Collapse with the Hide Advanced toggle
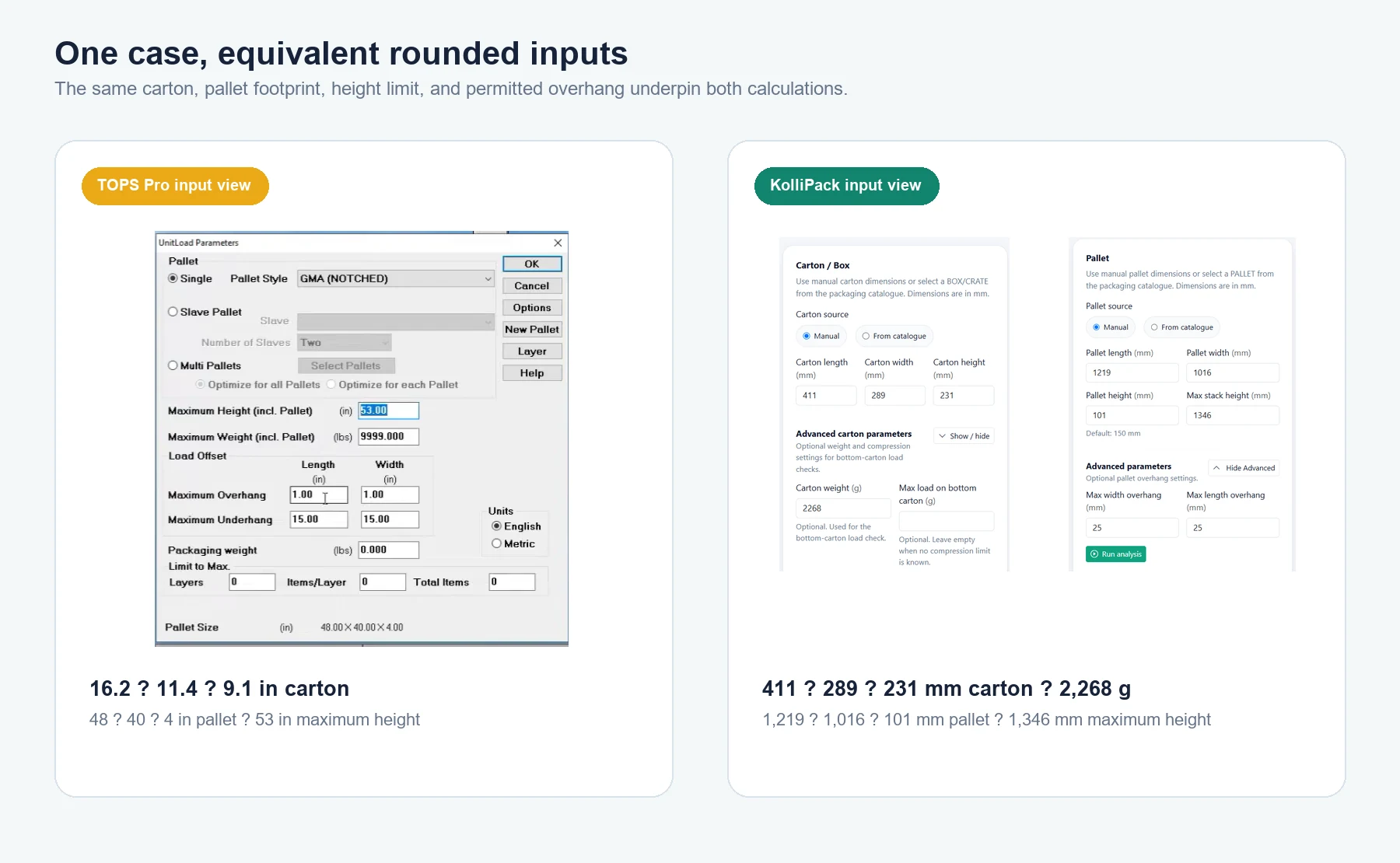Viewport: 1400px width, 863px height. (1244, 468)
